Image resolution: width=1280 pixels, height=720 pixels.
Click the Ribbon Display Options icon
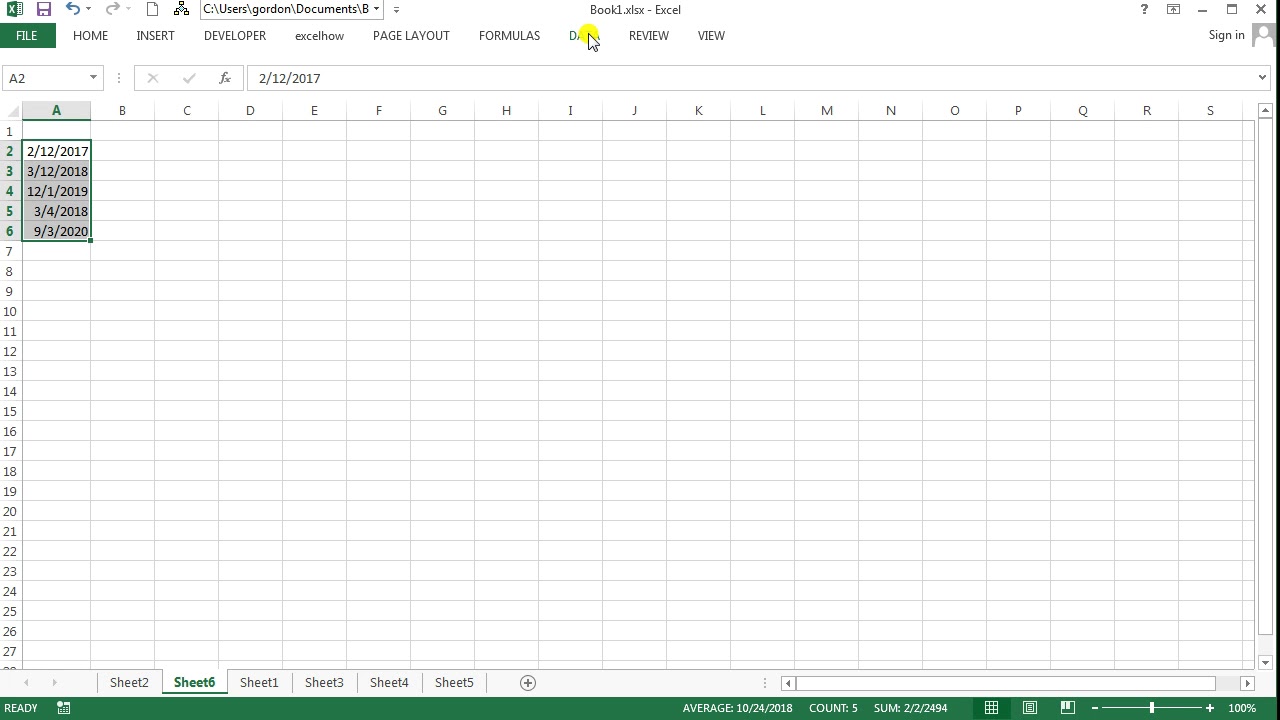point(1173,9)
